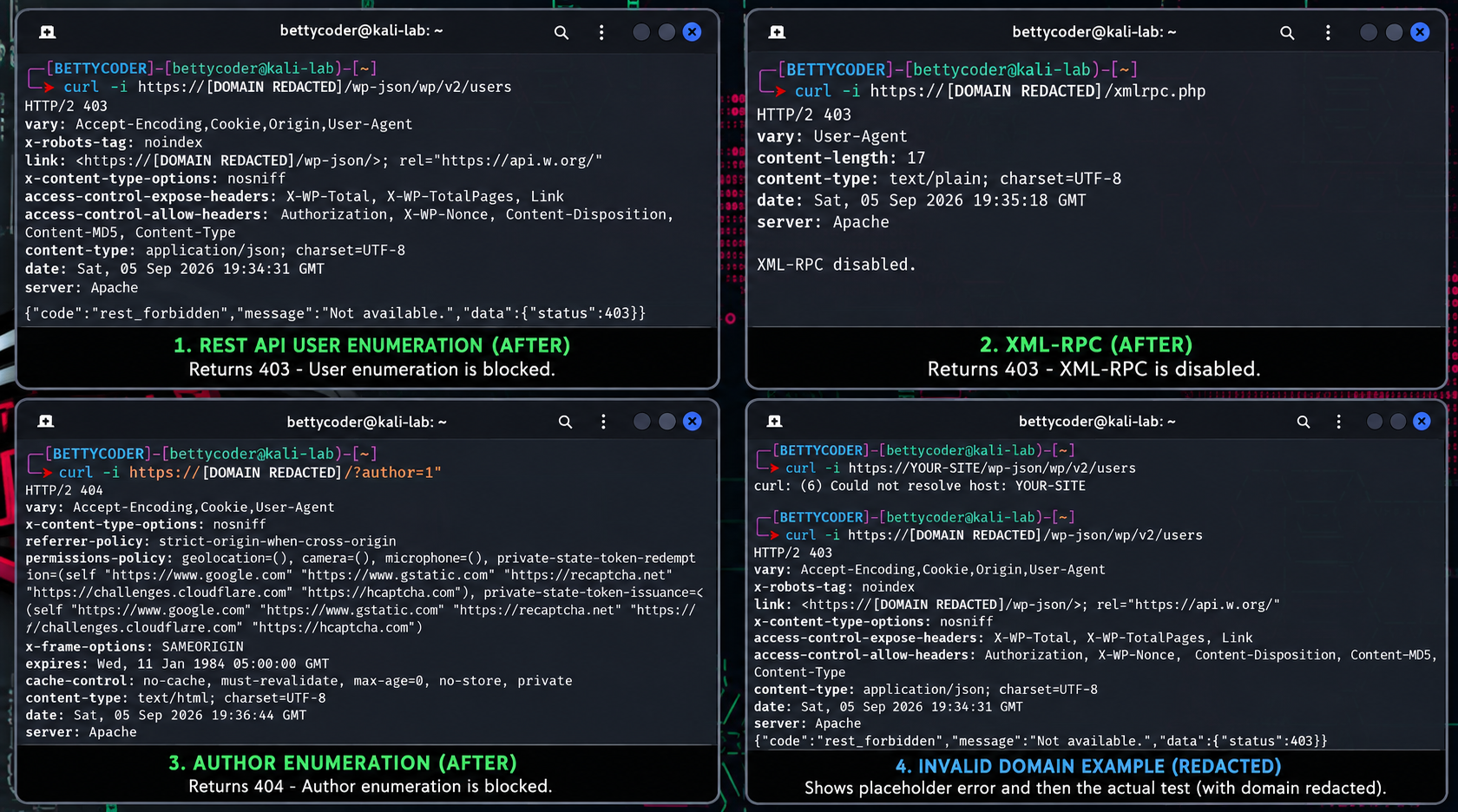Open new tab in REST API enumeration terminal

click(48, 32)
